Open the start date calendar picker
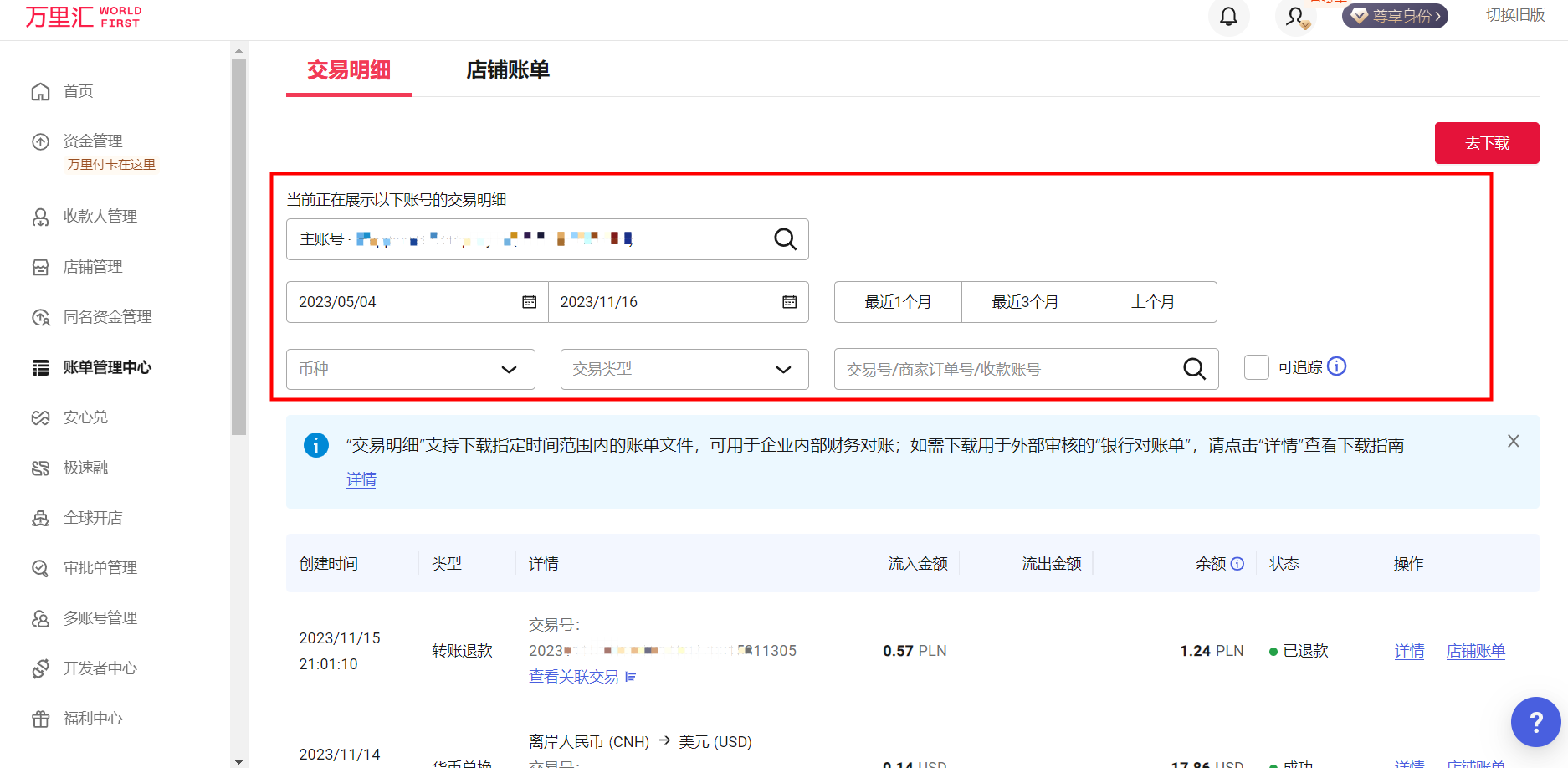The image size is (1568, 768). click(x=530, y=302)
